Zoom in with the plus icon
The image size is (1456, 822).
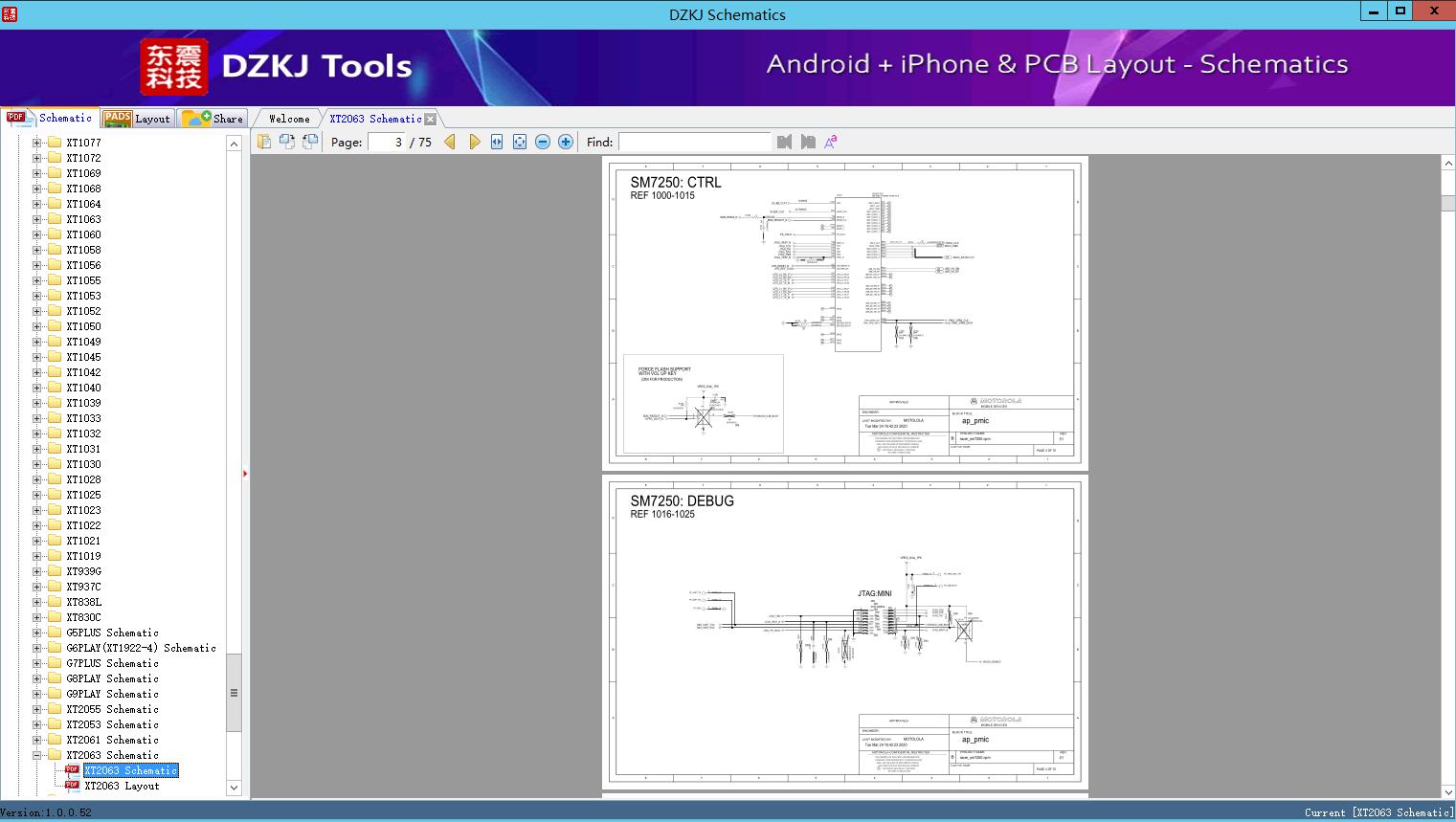(566, 142)
